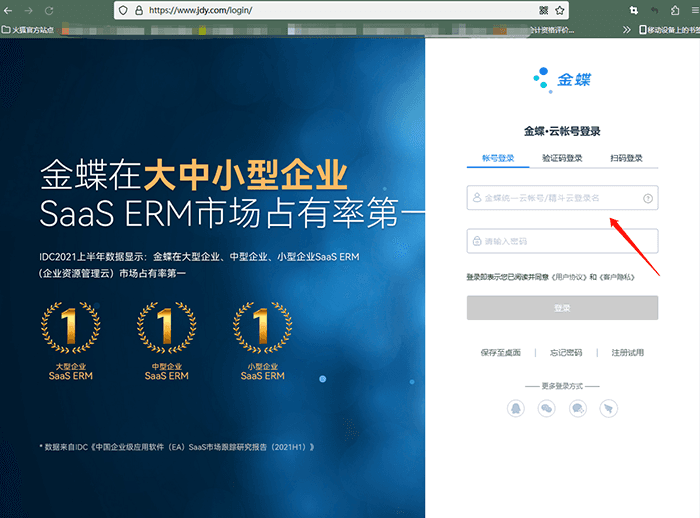Click the IDC2021上半年数据显示 paragraph
Image resolution: width=700 pixels, height=518 pixels.
[x=199, y=265]
